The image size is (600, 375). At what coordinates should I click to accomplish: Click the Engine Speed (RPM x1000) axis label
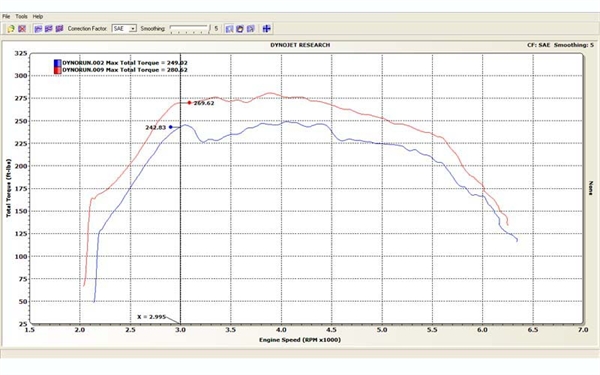(300, 340)
